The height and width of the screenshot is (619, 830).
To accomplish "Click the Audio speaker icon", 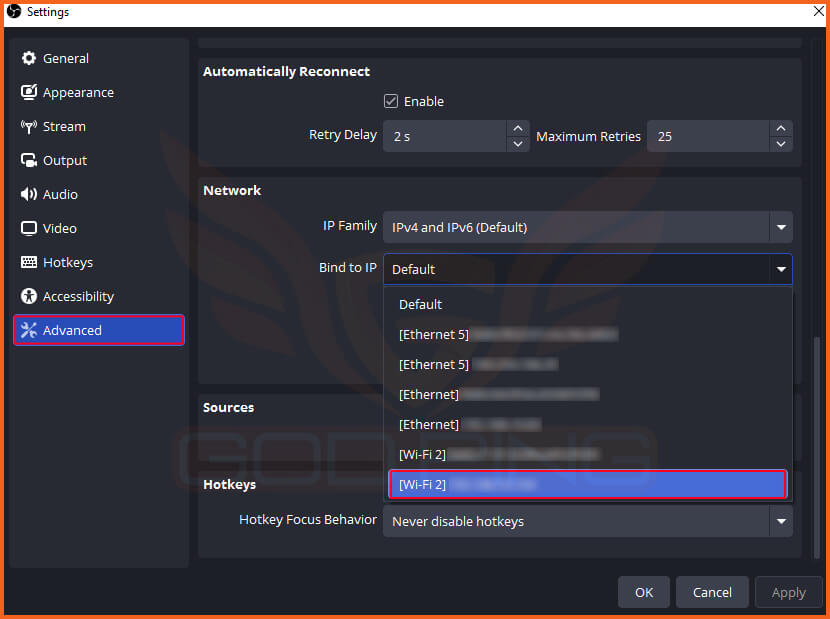I will pyautogui.click(x=29, y=195).
